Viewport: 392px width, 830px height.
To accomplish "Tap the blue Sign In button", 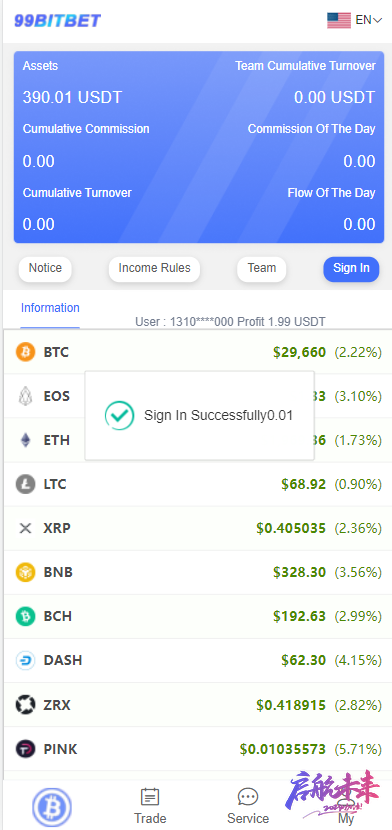I will pyautogui.click(x=351, y=269).
